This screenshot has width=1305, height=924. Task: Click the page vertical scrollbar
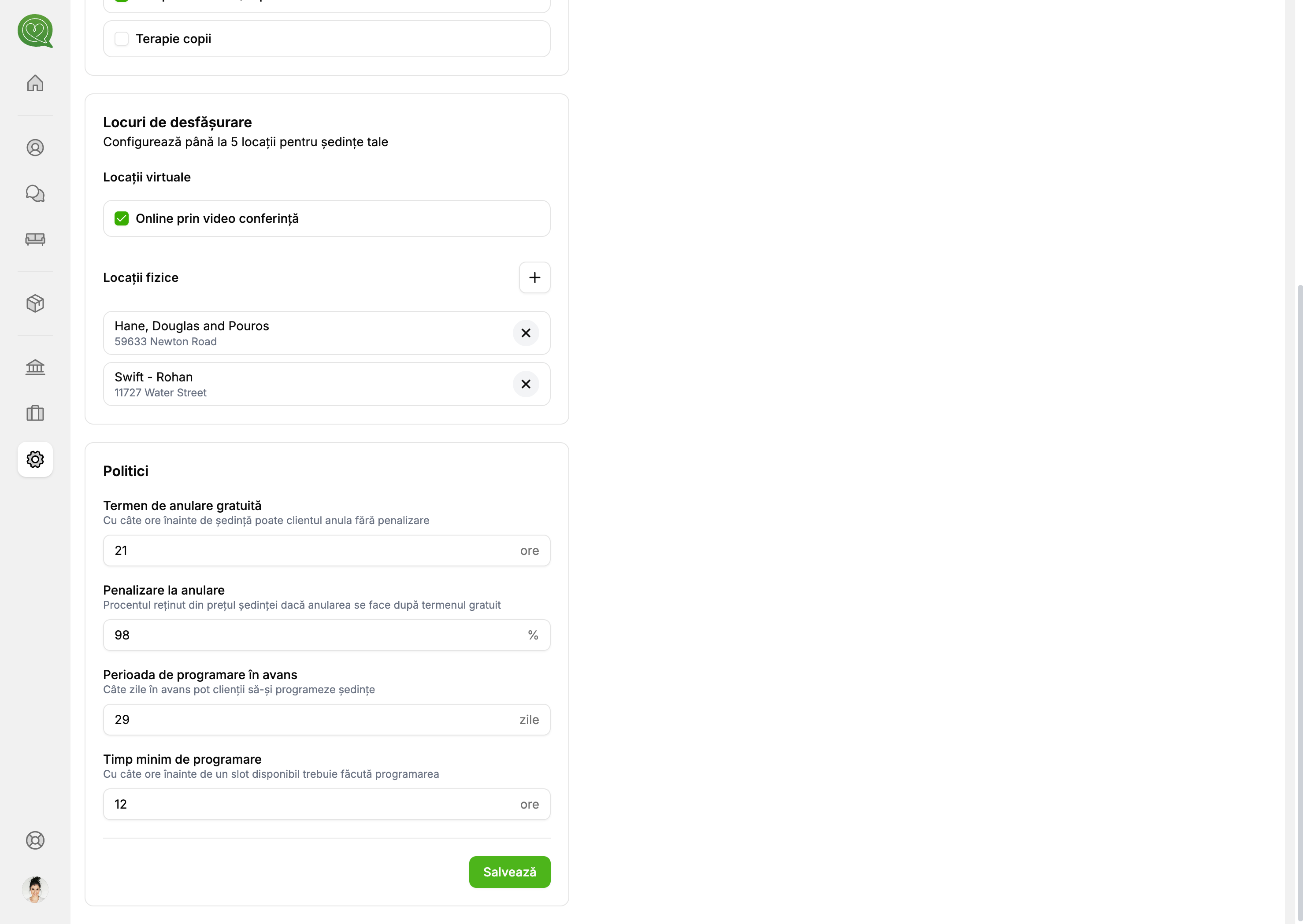click(1299, 569)
